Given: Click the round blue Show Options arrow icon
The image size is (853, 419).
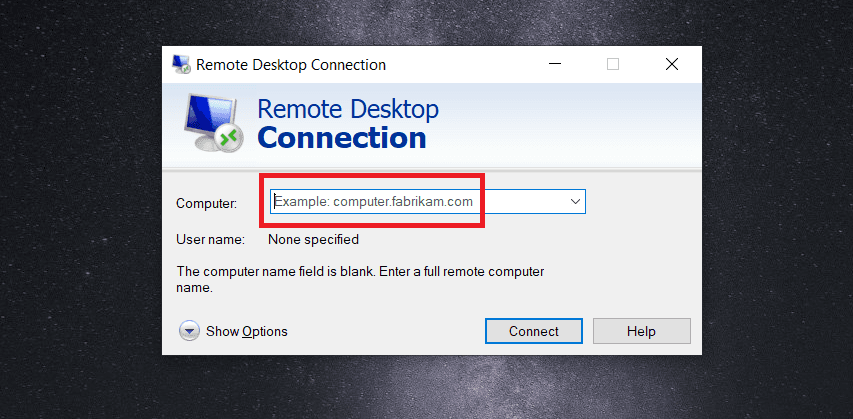Looking at the screenshot, I should tap(189, 331).
